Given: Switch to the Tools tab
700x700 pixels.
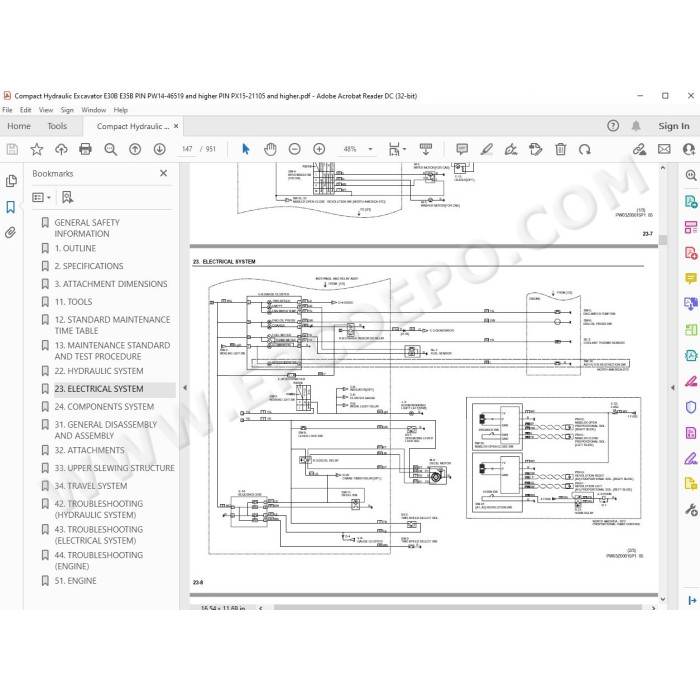Looking at the screenshot, I should 57,126.
